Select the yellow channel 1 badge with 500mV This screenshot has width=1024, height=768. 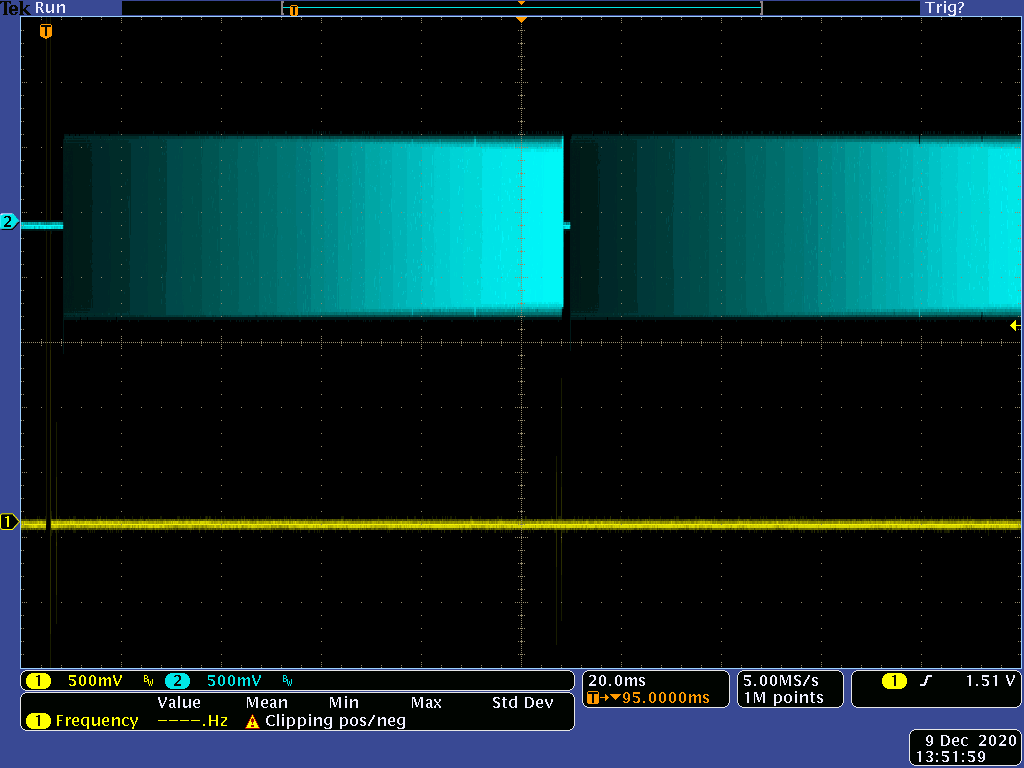tap(38, 681)
